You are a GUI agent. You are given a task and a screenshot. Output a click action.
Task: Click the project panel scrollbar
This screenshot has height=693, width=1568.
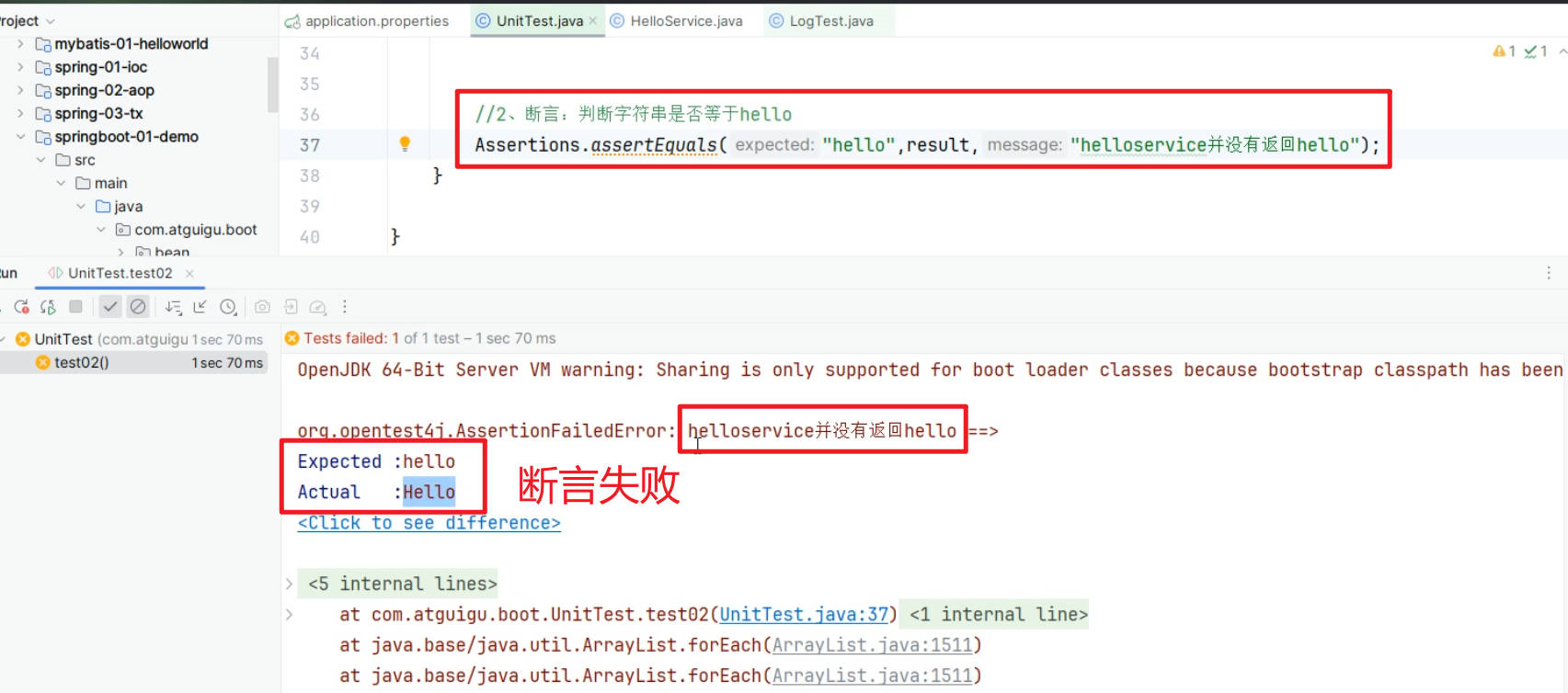coord(272,85)
